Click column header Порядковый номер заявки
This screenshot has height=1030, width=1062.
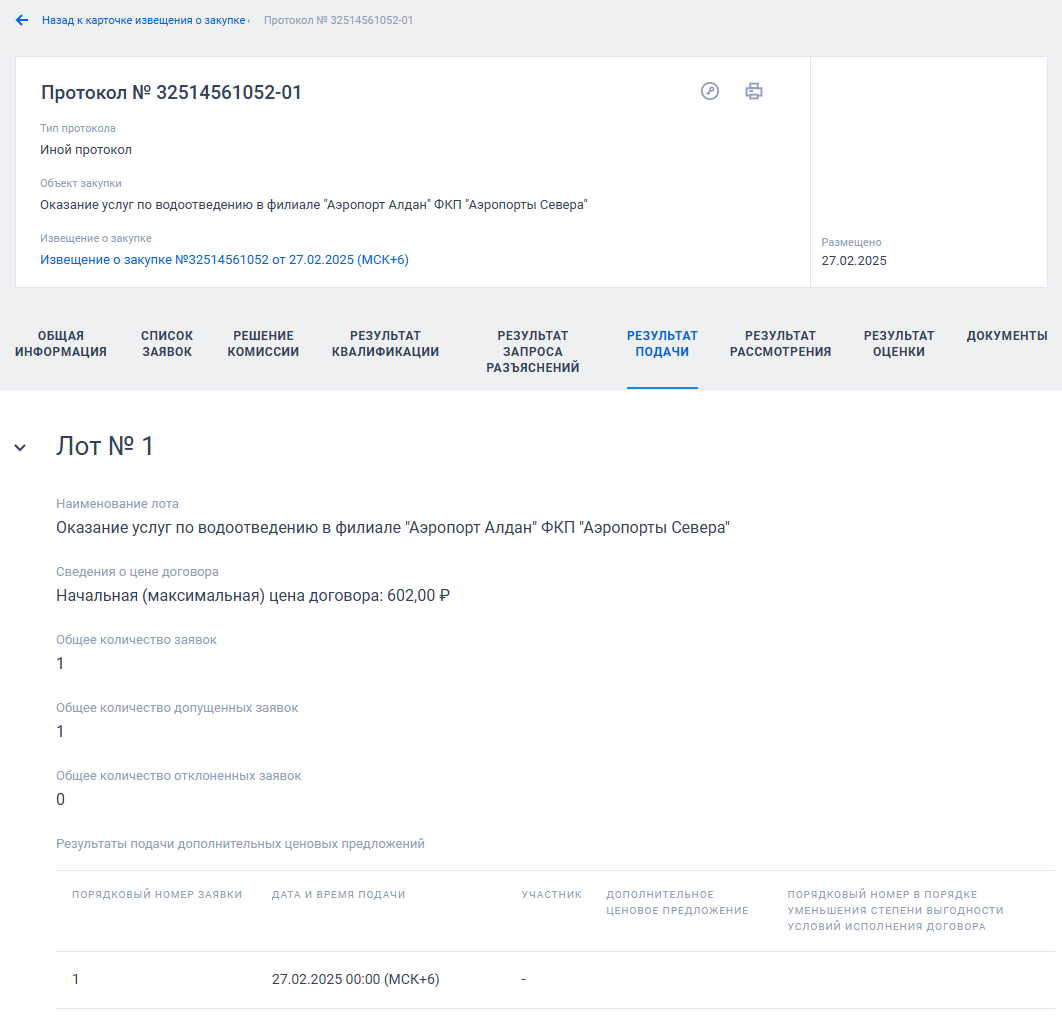[x=157, y=895]
